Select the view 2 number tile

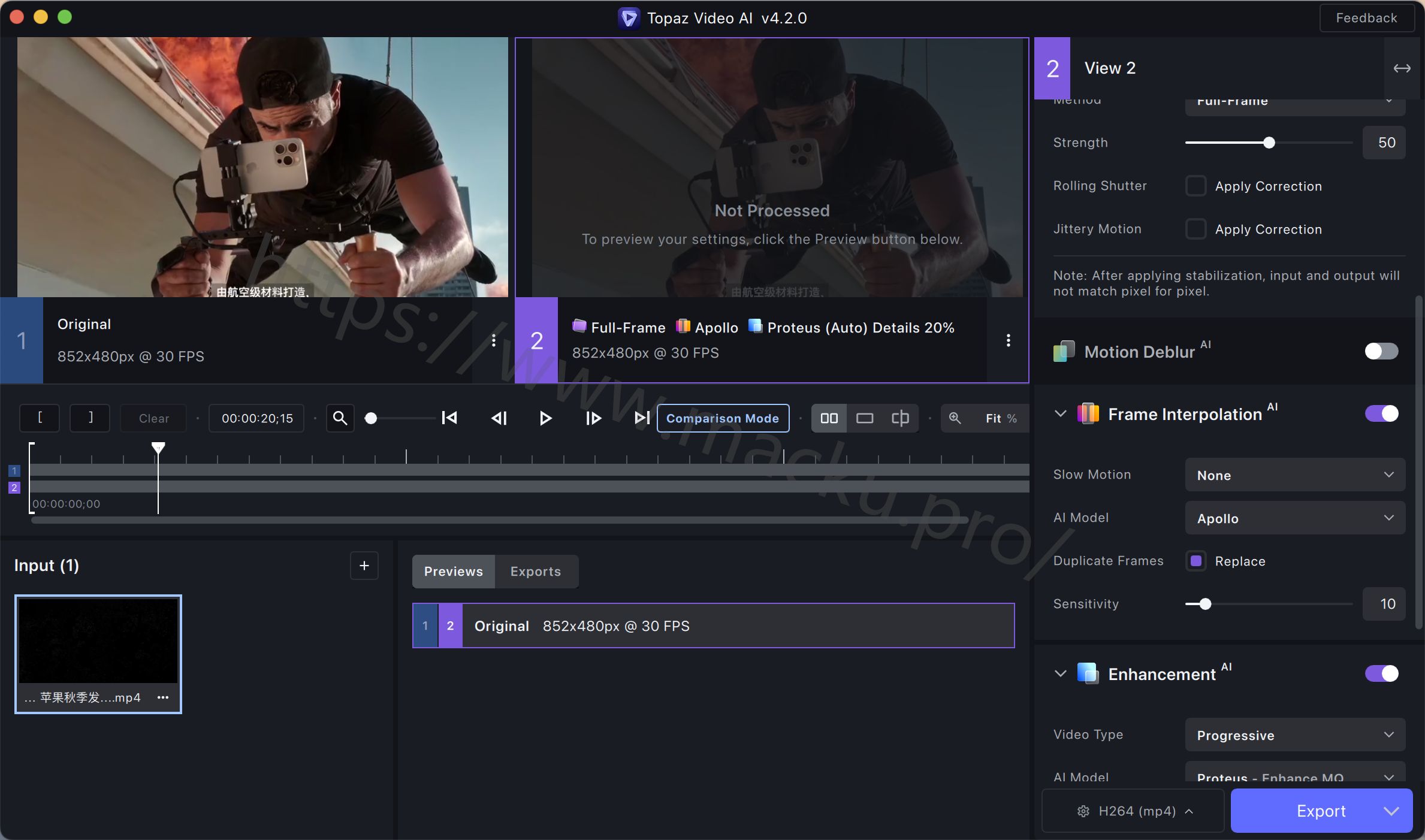click(536, 340)
